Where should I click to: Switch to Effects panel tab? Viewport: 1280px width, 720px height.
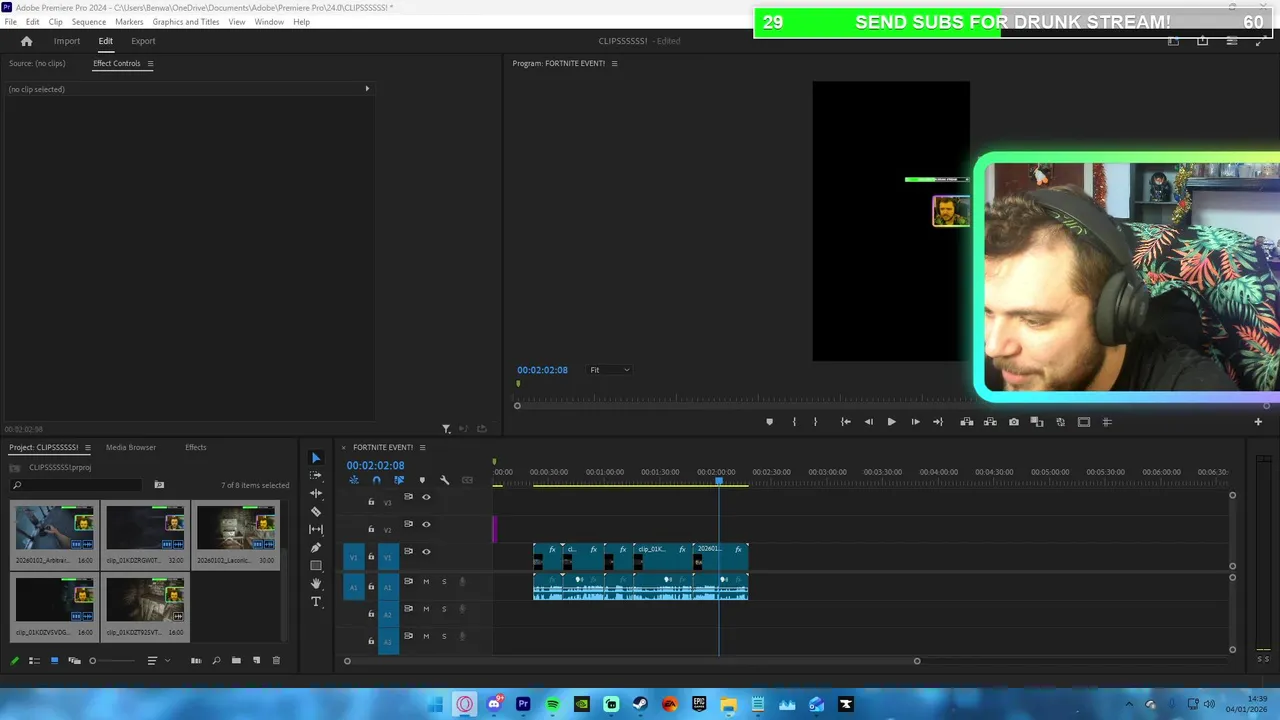[196, 447]
